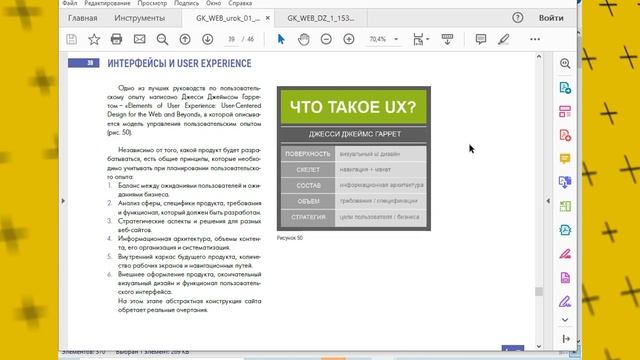Open the Fill and Sign pen tool

click(x=565, y=254)
